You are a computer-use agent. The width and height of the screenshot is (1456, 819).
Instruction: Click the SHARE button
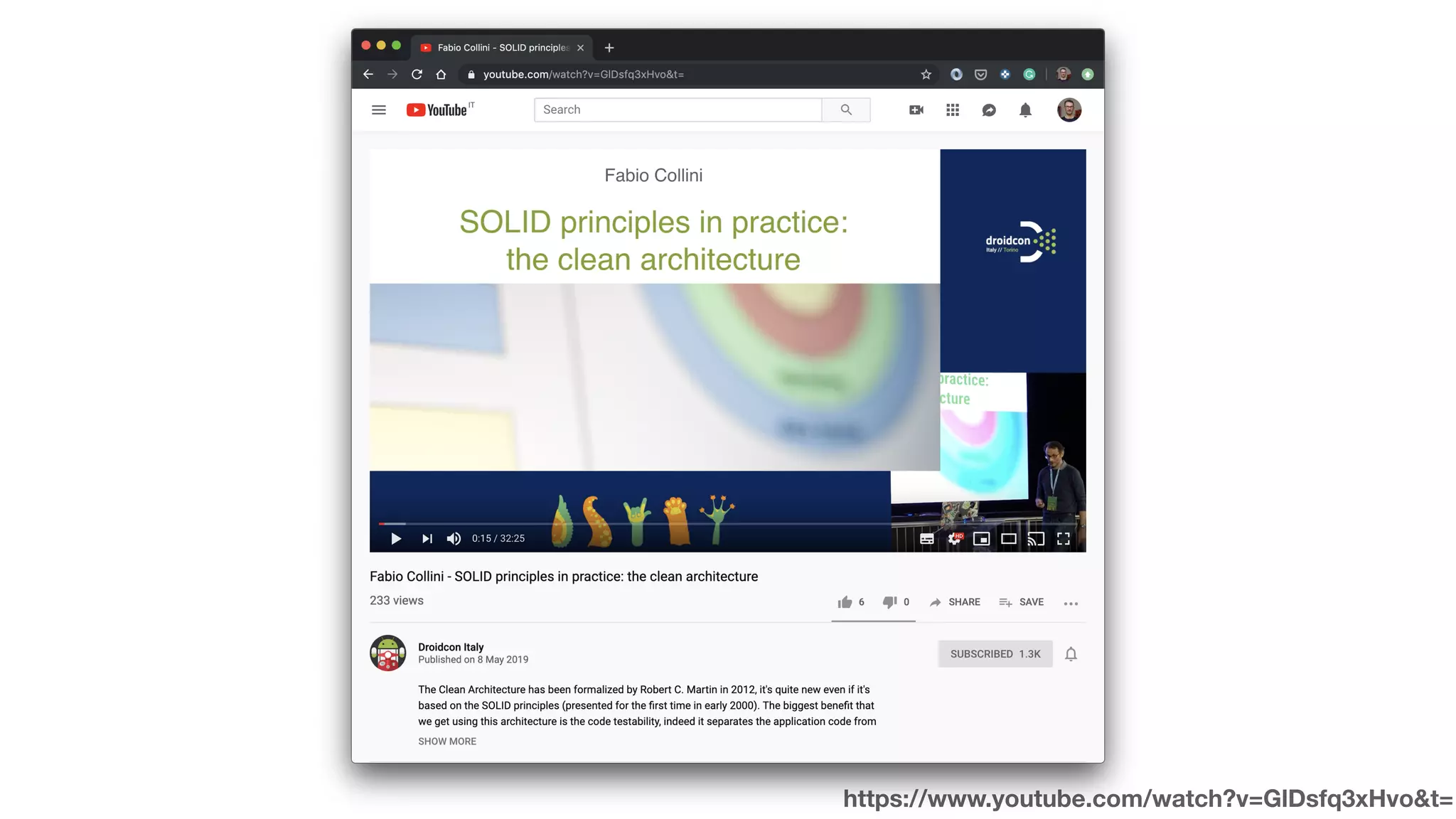pos(955,602)
